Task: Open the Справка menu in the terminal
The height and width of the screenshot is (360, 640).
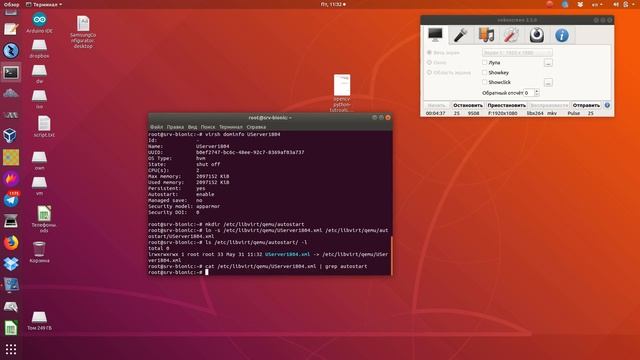Action: (x=256, y=127)
